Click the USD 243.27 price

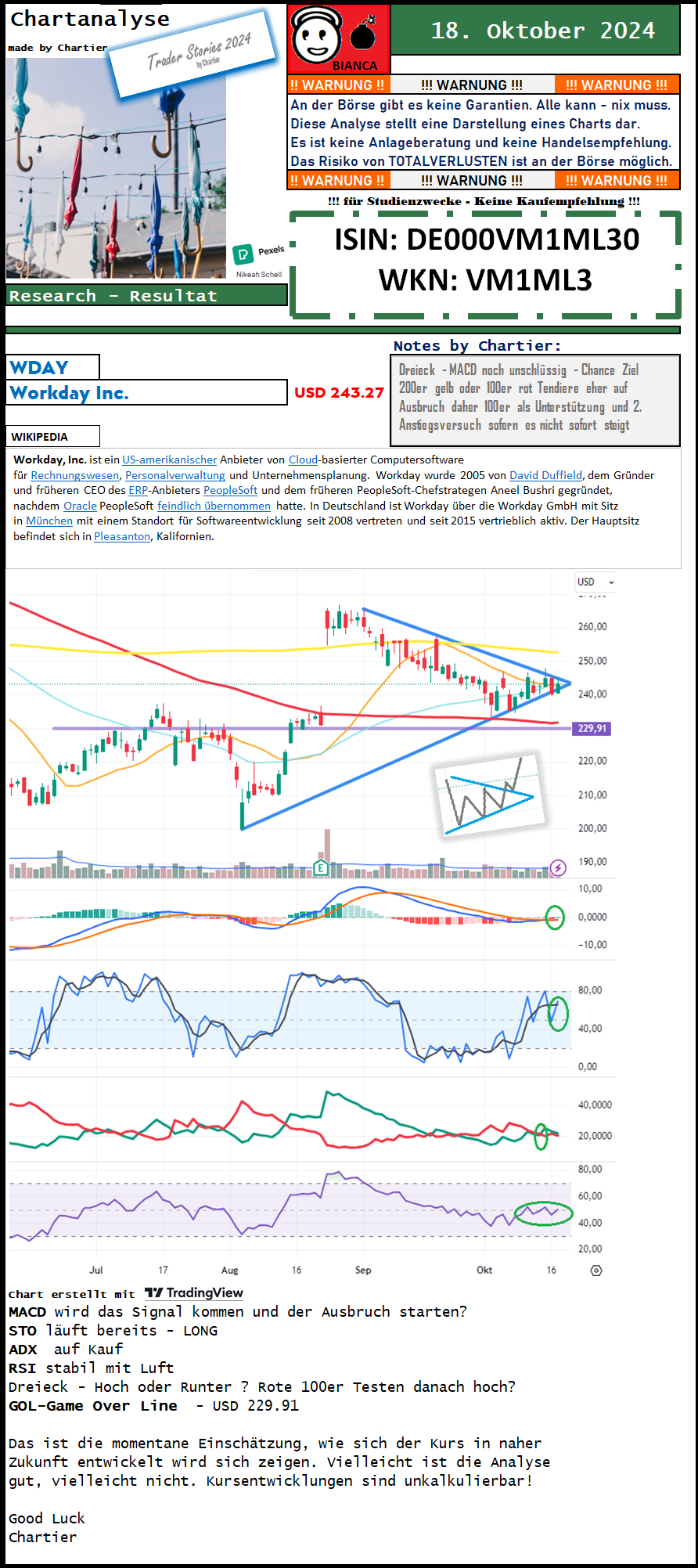click(339, 393)
